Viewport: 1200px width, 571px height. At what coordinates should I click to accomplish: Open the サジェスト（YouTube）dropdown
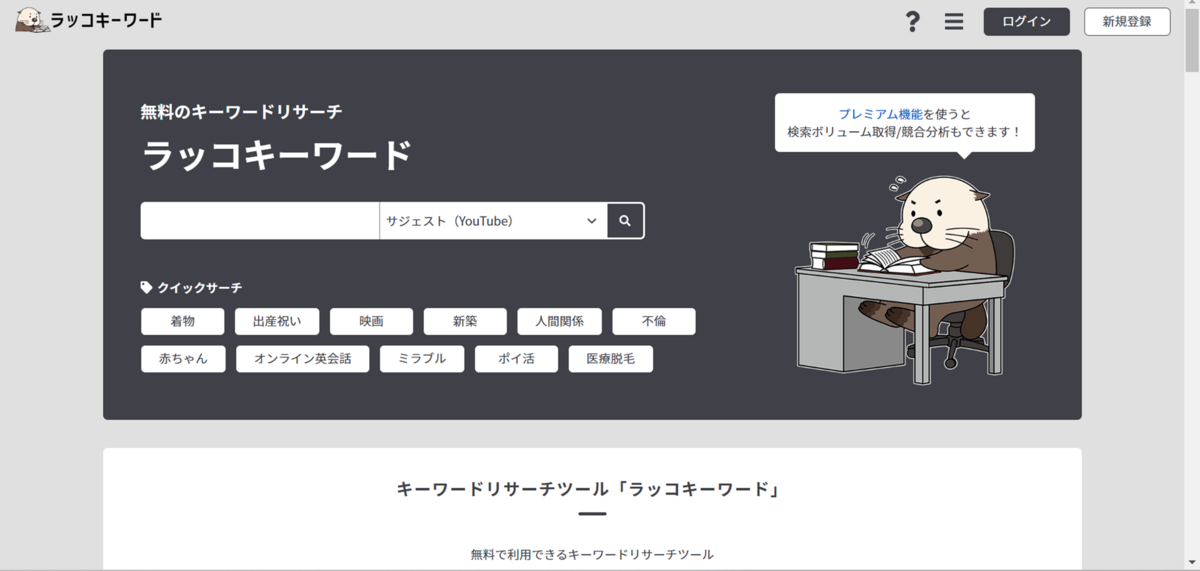(493, 221)
